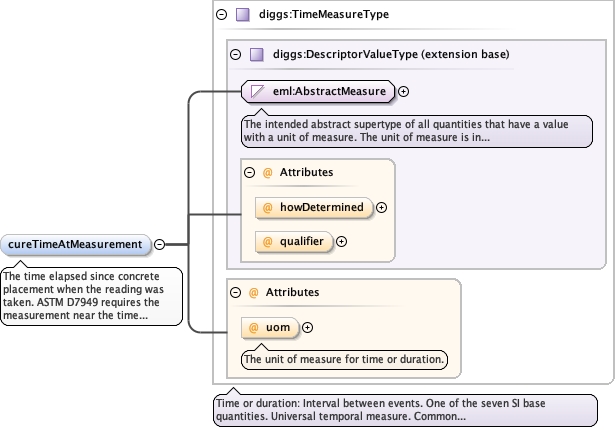
Task: Click the @ icon on howDetermined attribute
Action: point(268,207)
